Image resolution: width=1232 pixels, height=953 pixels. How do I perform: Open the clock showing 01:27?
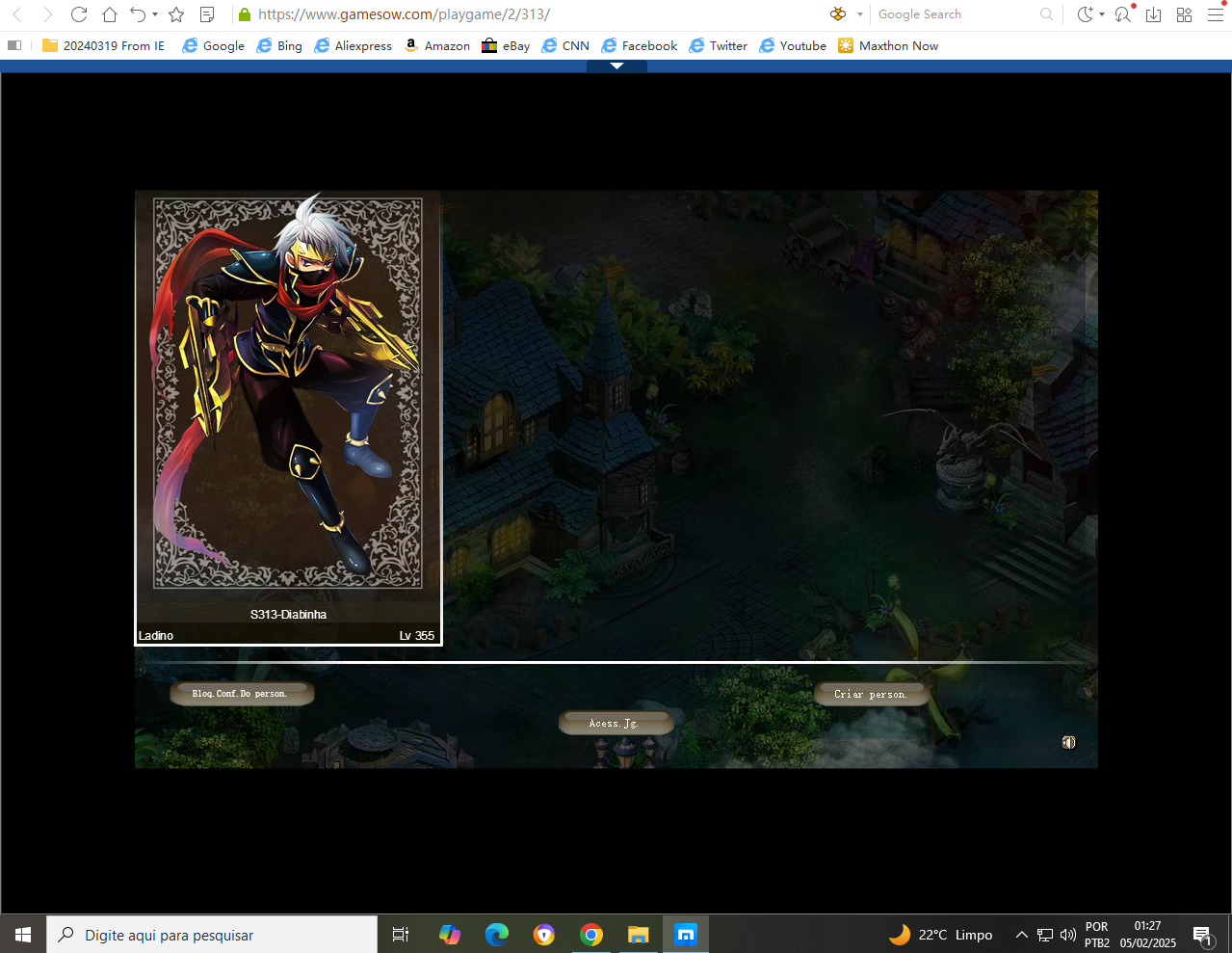(1148, 935)
